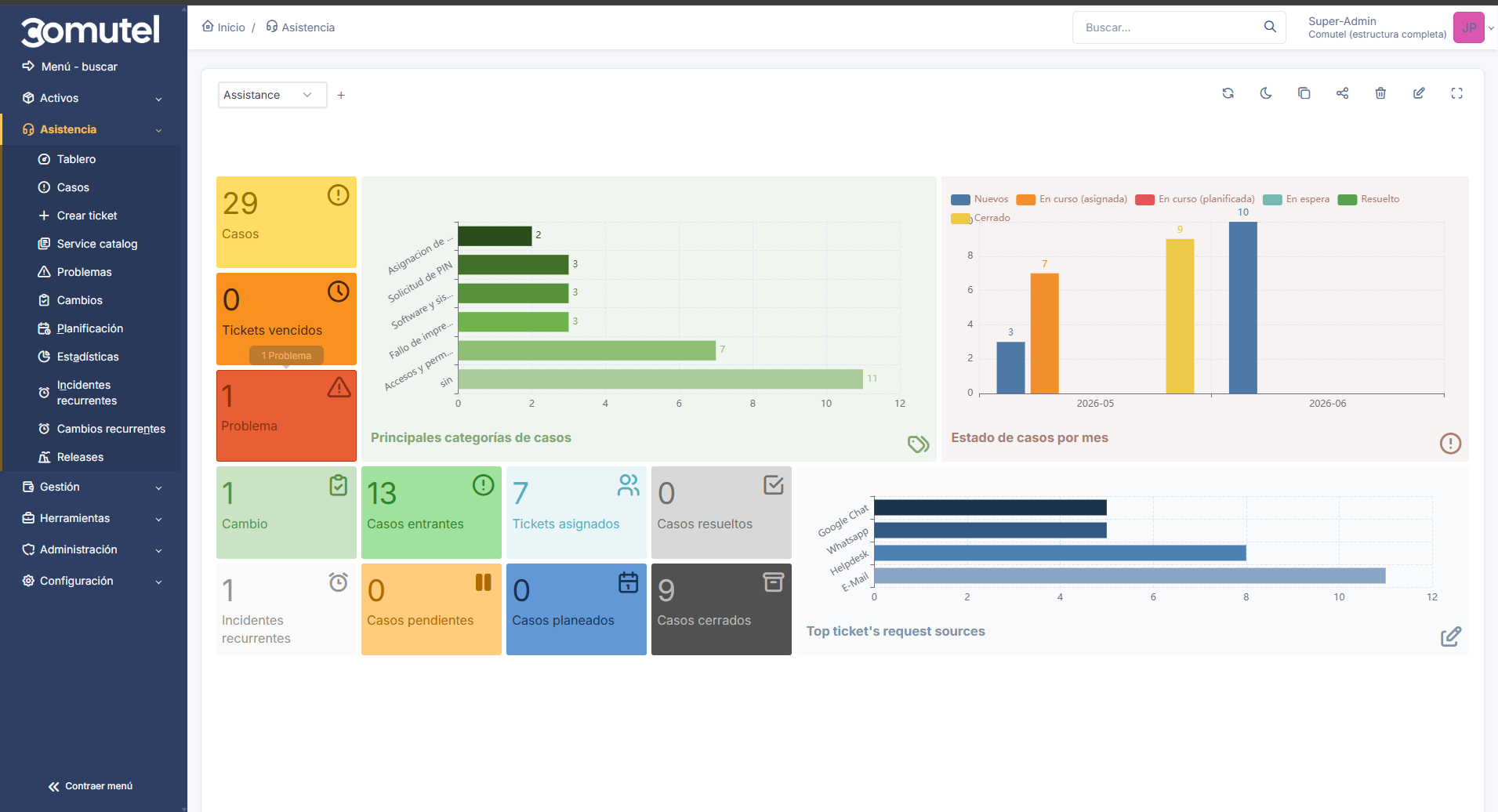Edit dashboard with the pencil icon
The width and height of the screenshot is (1498, 812).
tap(1419, 93)
